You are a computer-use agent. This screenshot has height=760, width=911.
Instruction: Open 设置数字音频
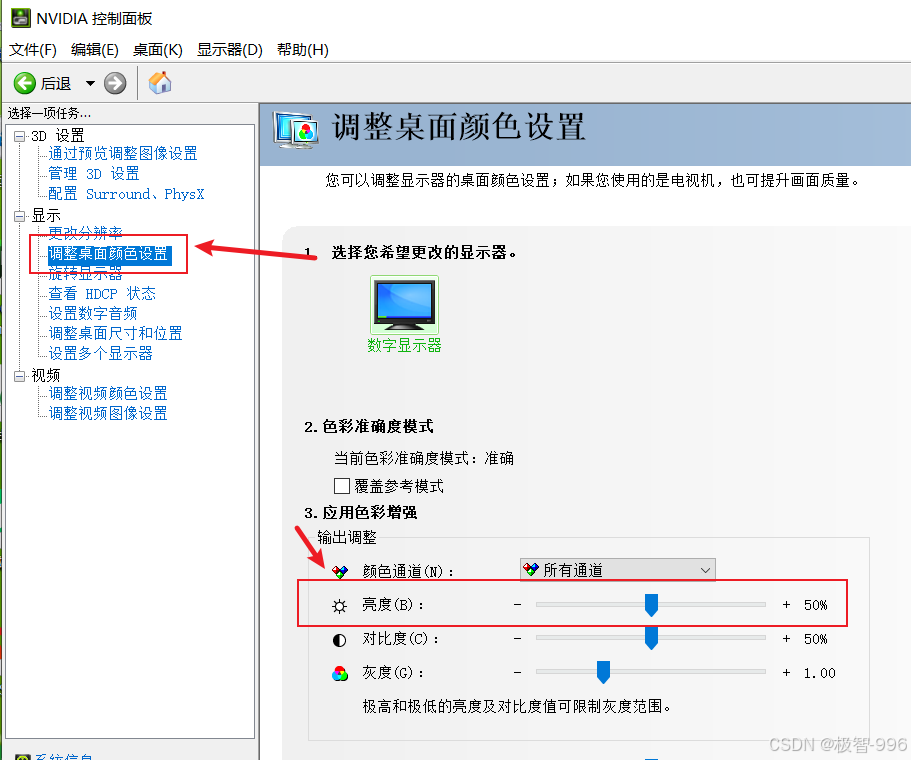tap(93, 314)
